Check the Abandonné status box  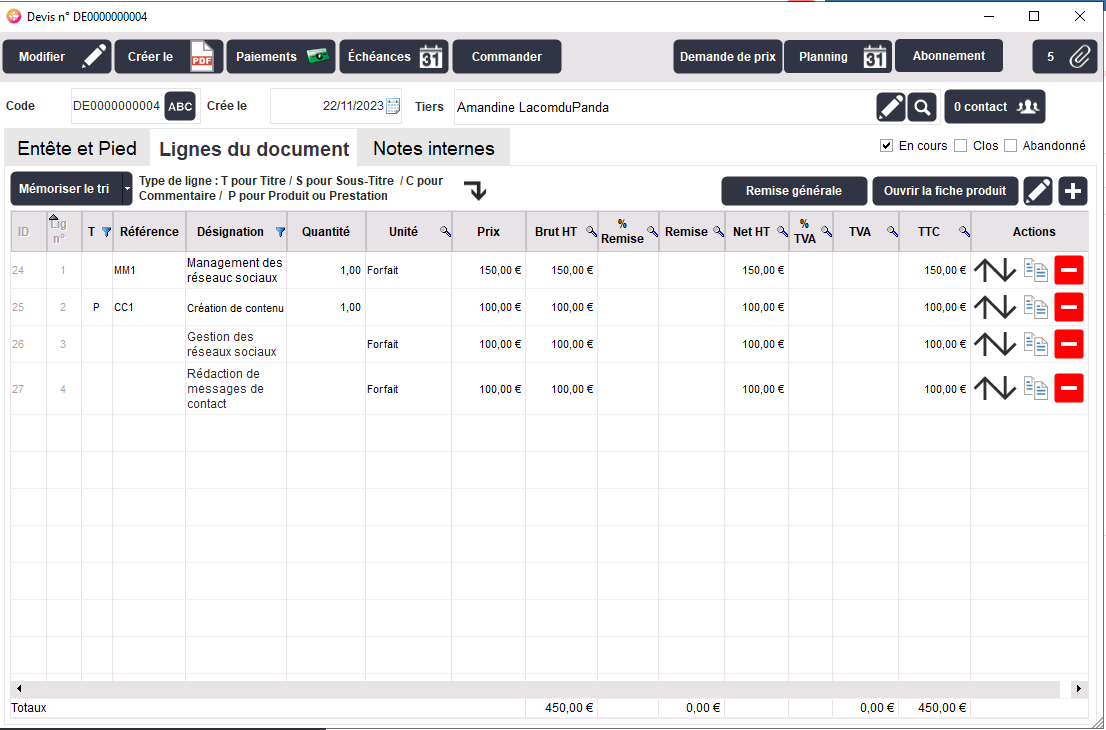tap(1010, 146)
